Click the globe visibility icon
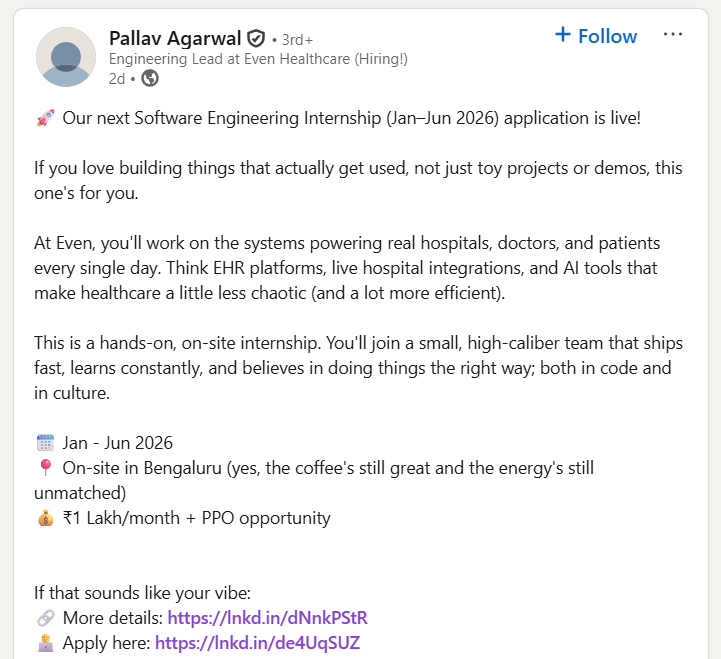 click(150, 78)
